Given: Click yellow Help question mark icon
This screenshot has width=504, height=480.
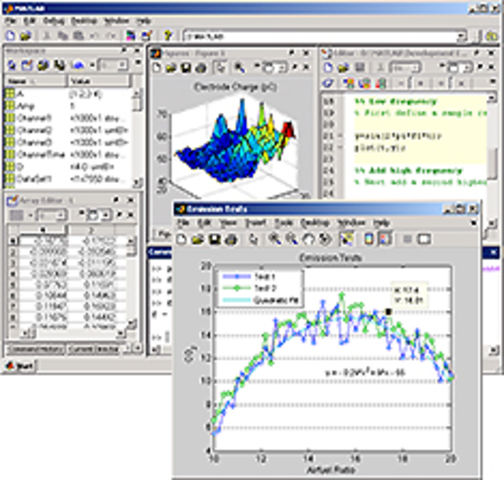Looking at the screenshot, I should 168,36.
